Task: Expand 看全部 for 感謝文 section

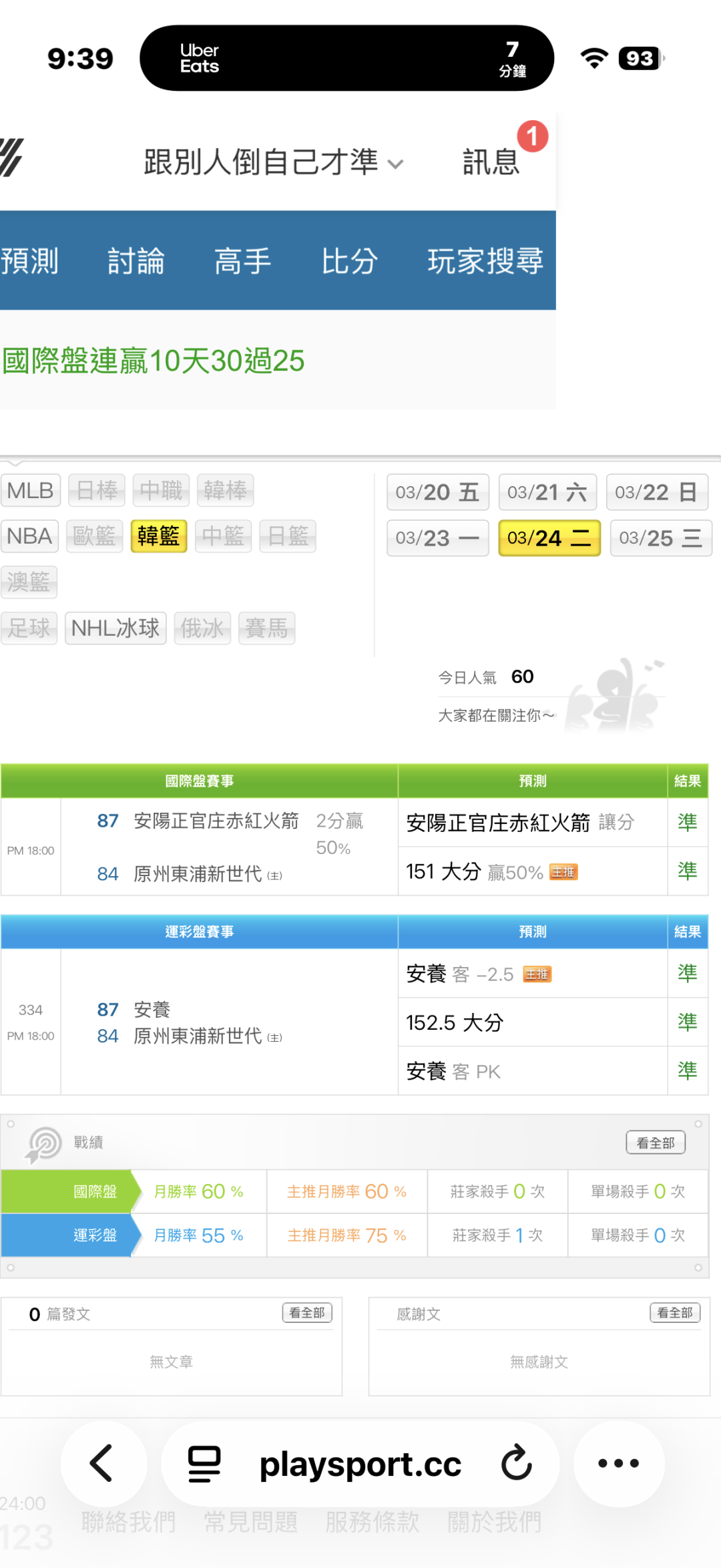Action: (674, 1313)
